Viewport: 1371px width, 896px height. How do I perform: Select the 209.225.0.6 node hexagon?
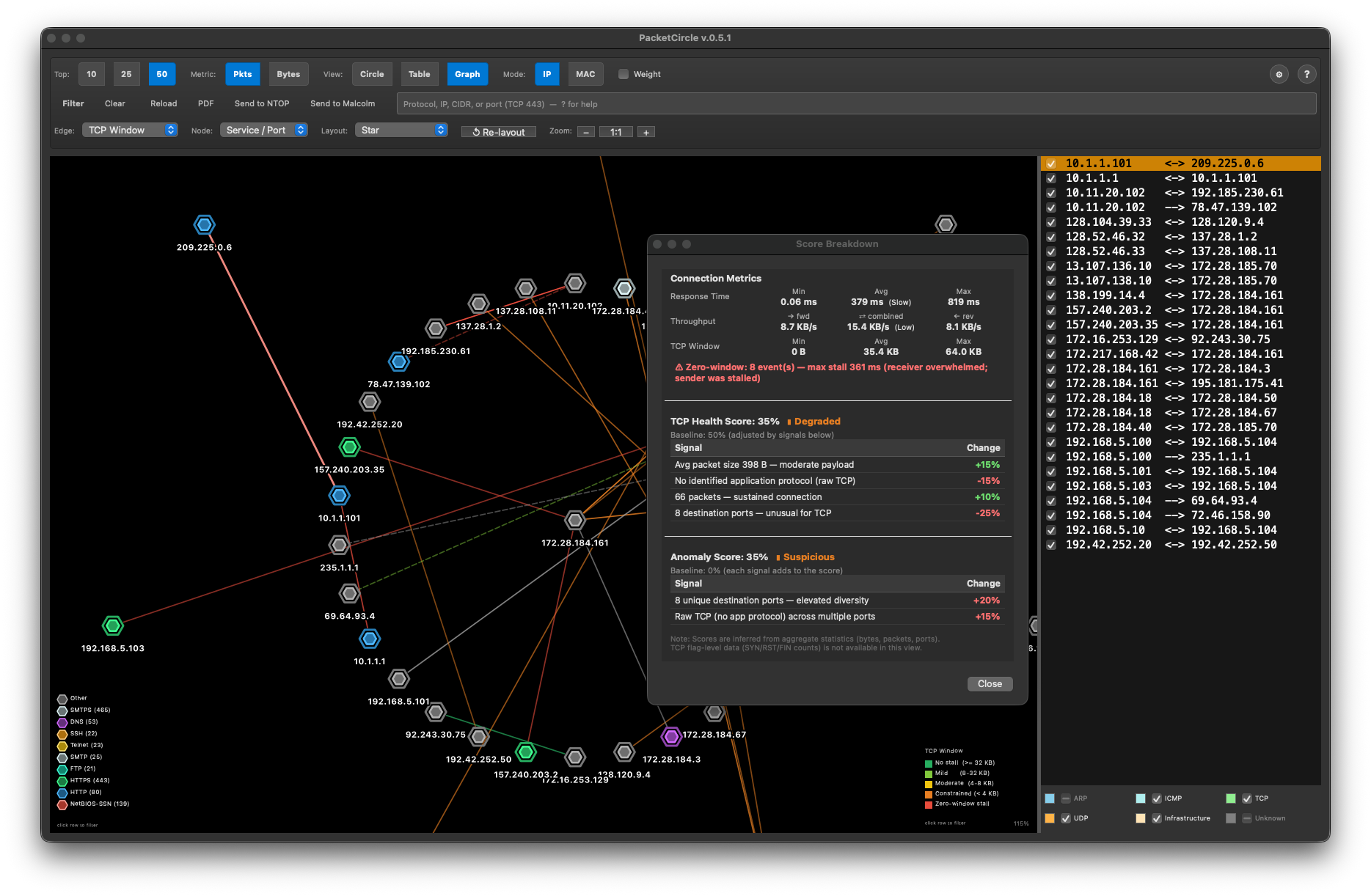tap(204, 225)
